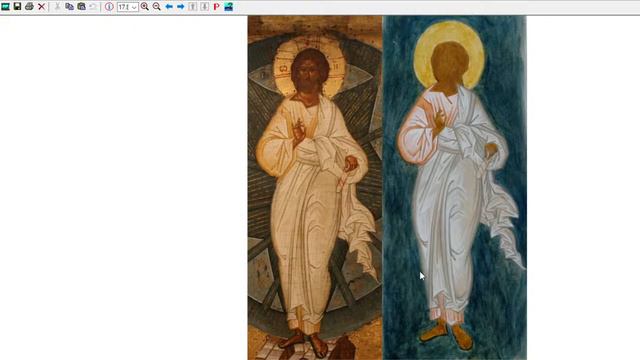Viewport: 640px width, 360px height.
Task: Paste from clipboard using the paste icon
Action: point(81,7)
